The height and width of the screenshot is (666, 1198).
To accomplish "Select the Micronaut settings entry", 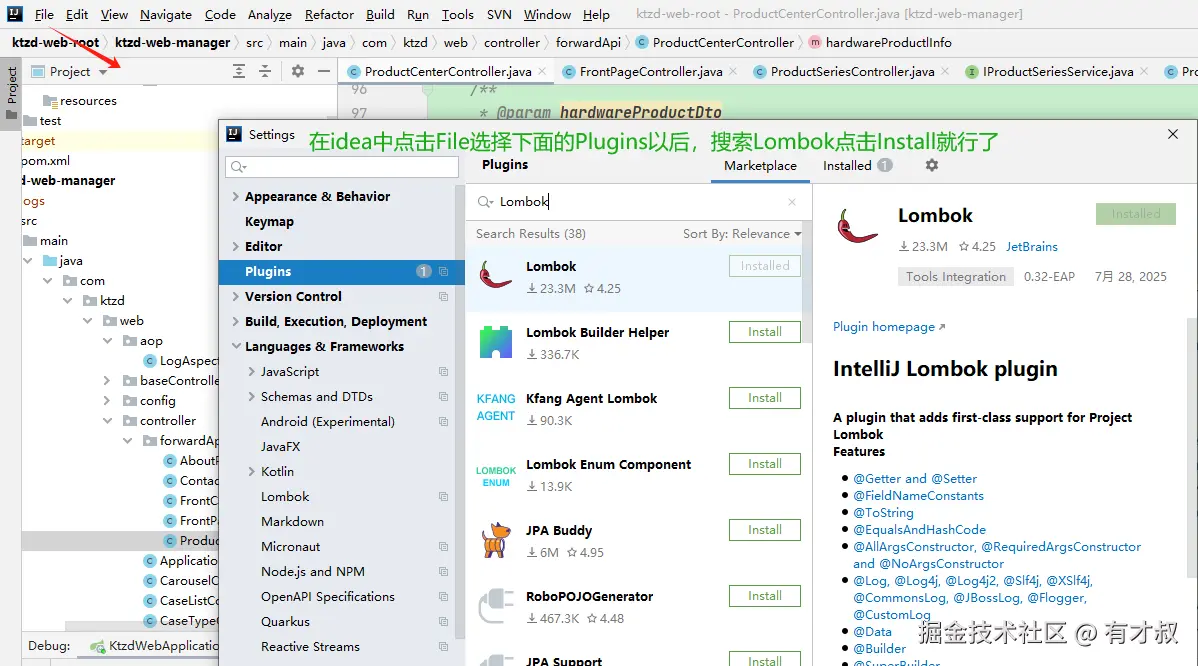I will click(x=290, y=547).
